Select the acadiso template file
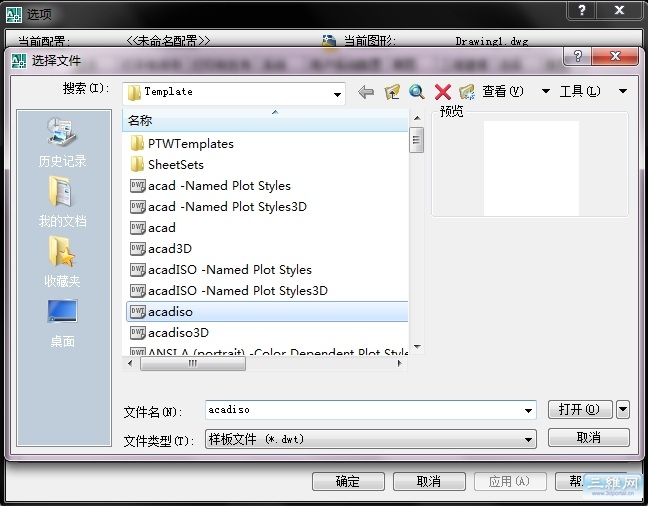Viewport: 648px width, 506px height. pyautogui.click(x=267, y=311)
